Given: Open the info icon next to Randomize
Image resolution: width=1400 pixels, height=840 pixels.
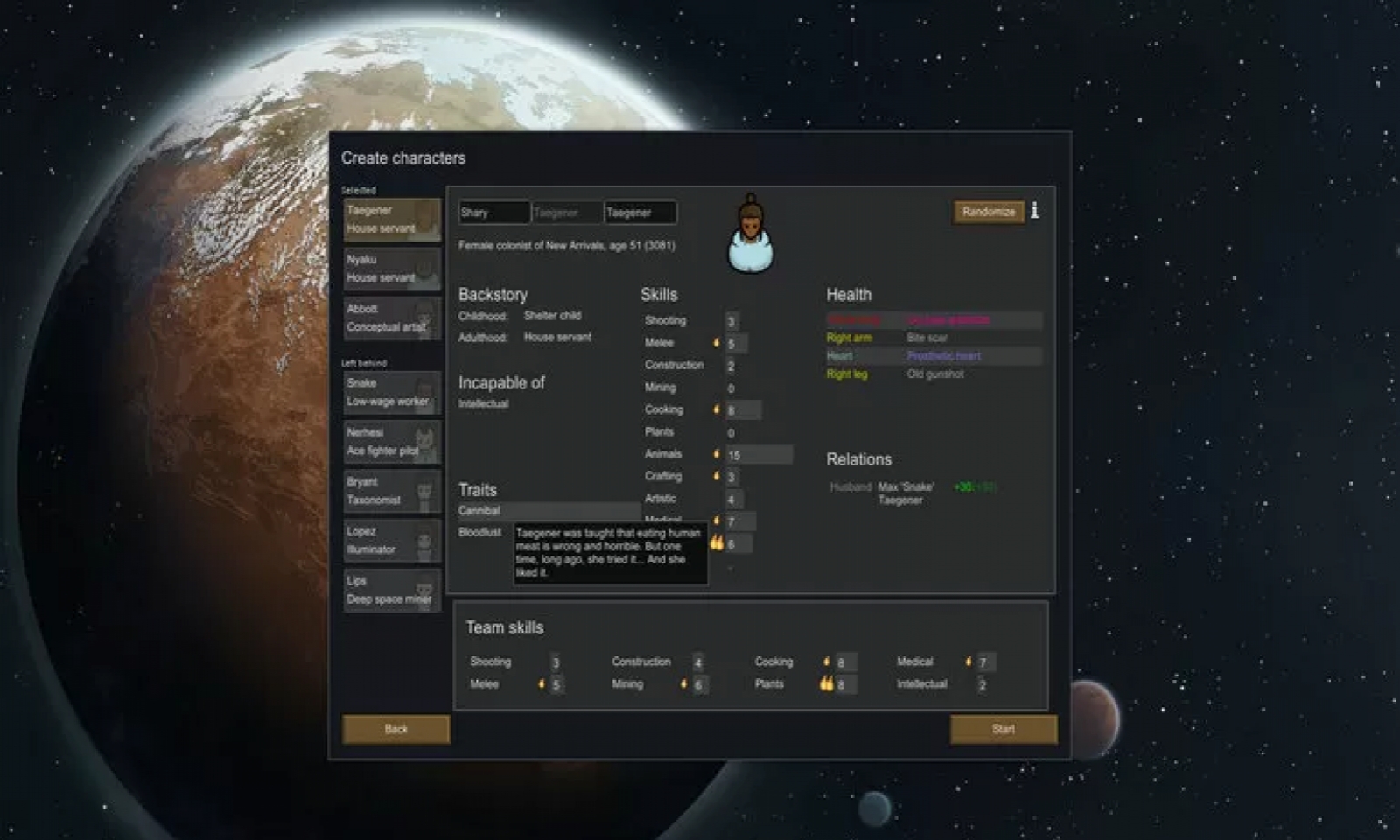Looking at the screenshot, I should [1034, 210].
